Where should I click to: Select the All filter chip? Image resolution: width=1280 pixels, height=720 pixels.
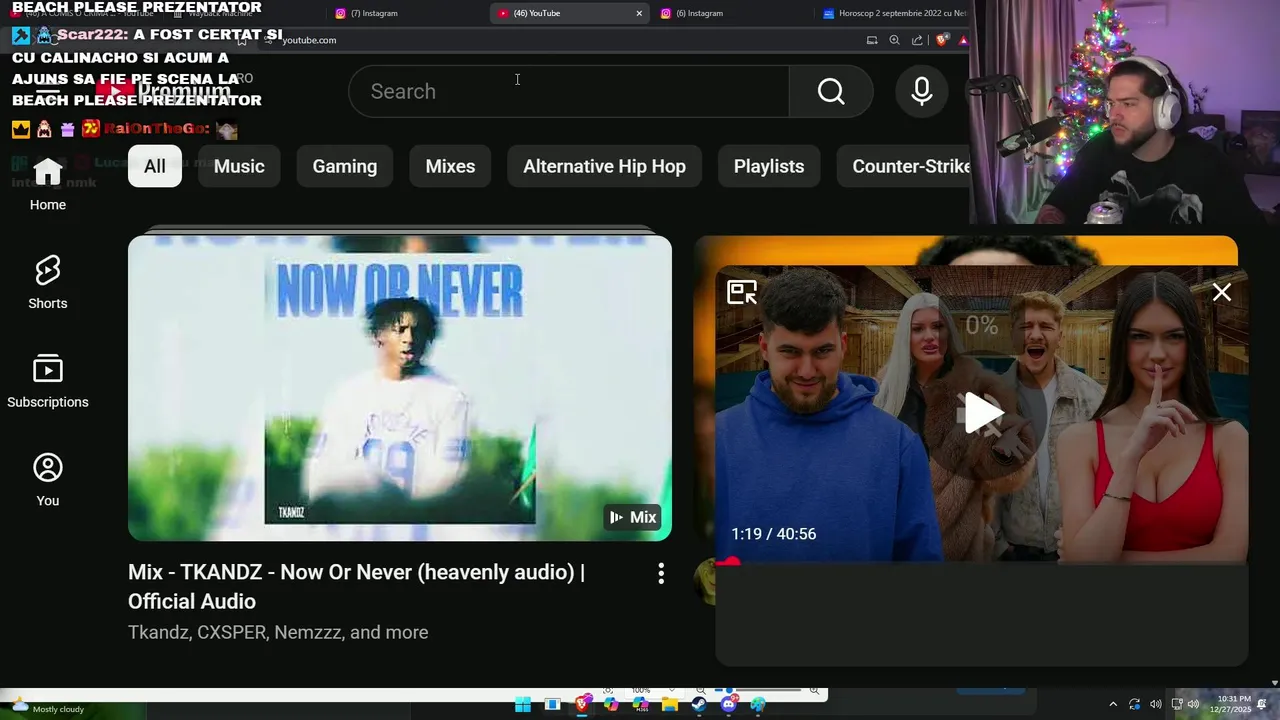click(155, 166)
